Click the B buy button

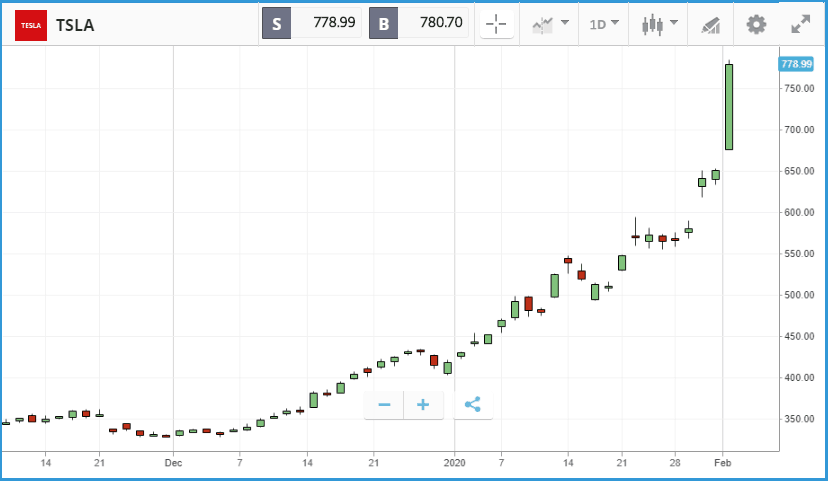383,23
